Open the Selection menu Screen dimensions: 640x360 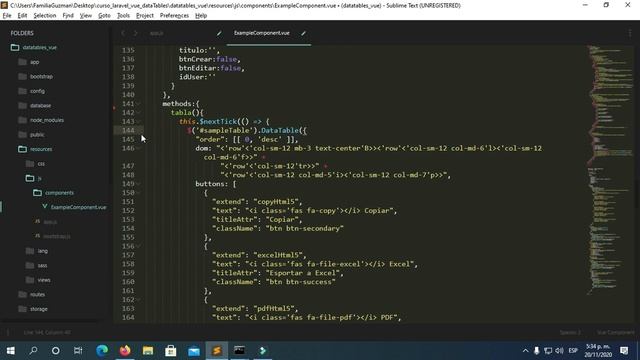point(44,16)
